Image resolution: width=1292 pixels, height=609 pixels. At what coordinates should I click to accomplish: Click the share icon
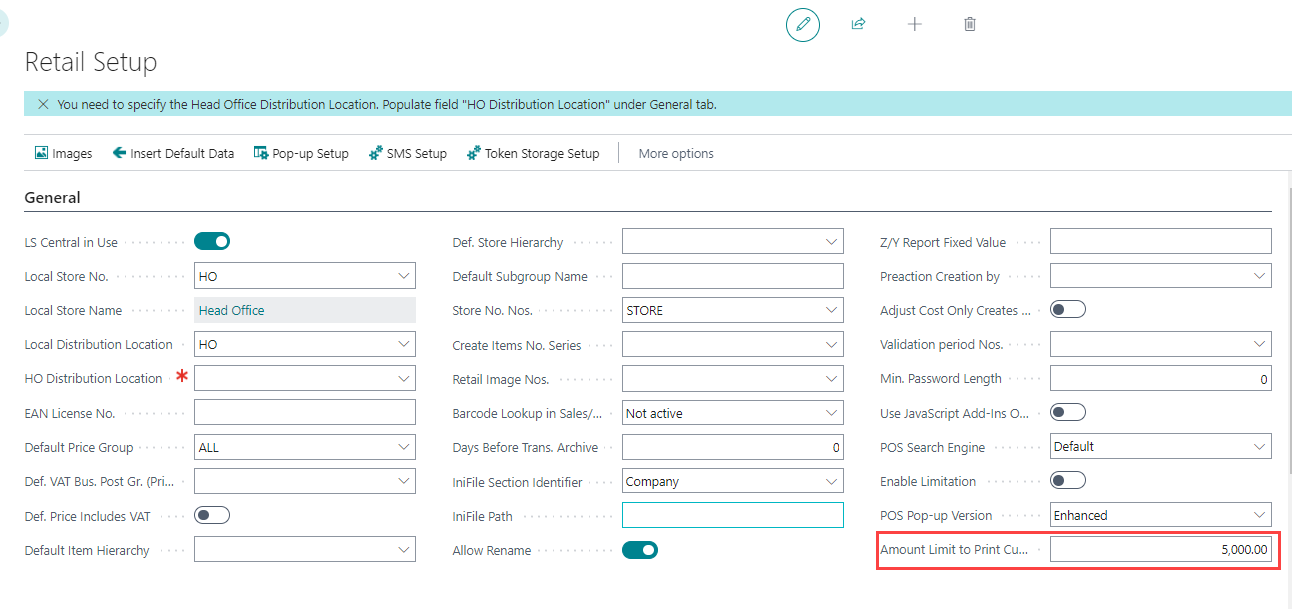(x=858, y=24)
